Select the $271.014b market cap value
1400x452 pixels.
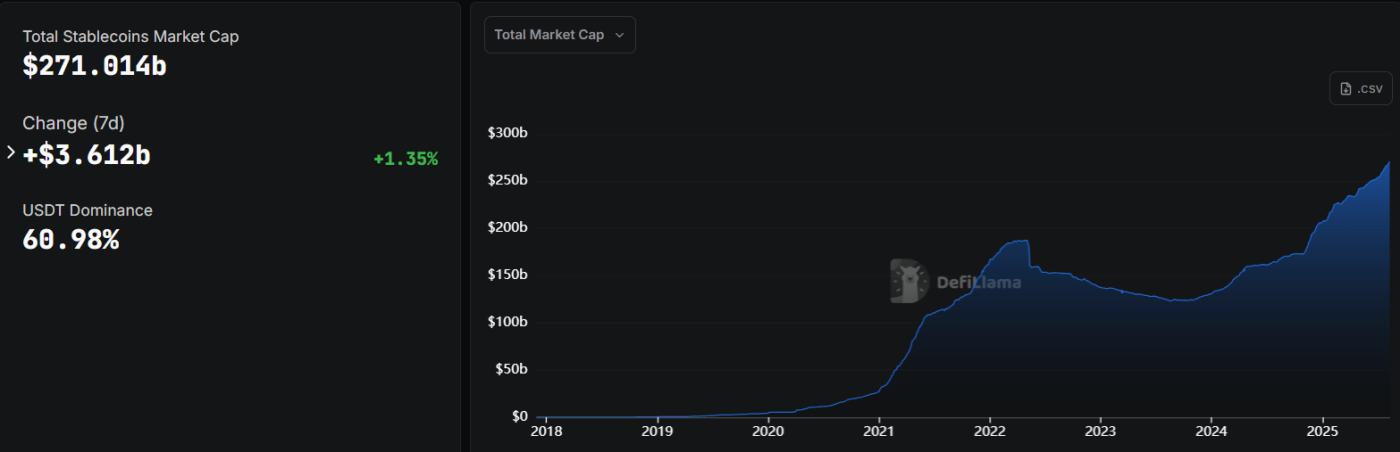pos(95,67)
